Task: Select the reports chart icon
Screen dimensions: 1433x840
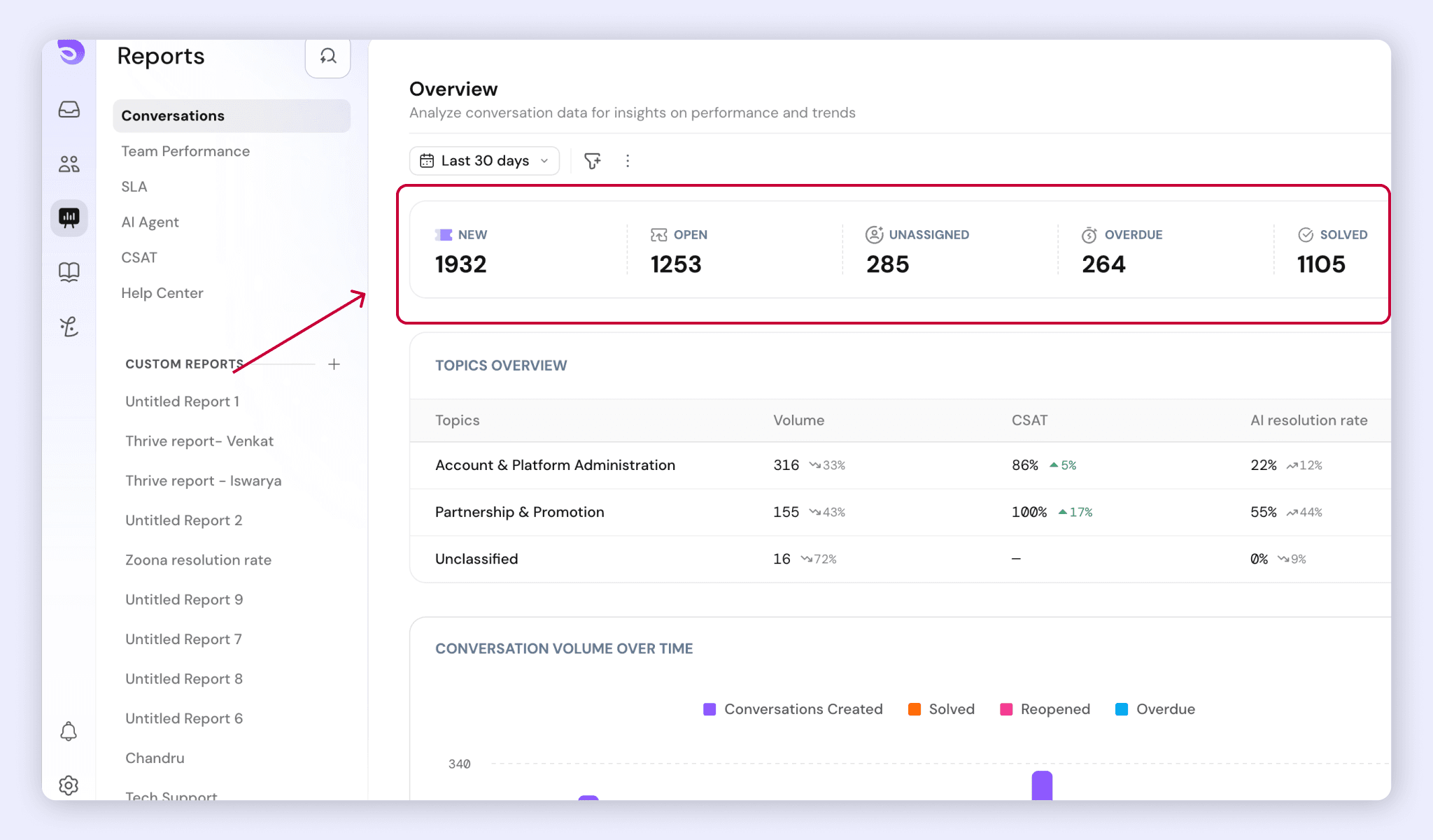Action: (69, 218)
